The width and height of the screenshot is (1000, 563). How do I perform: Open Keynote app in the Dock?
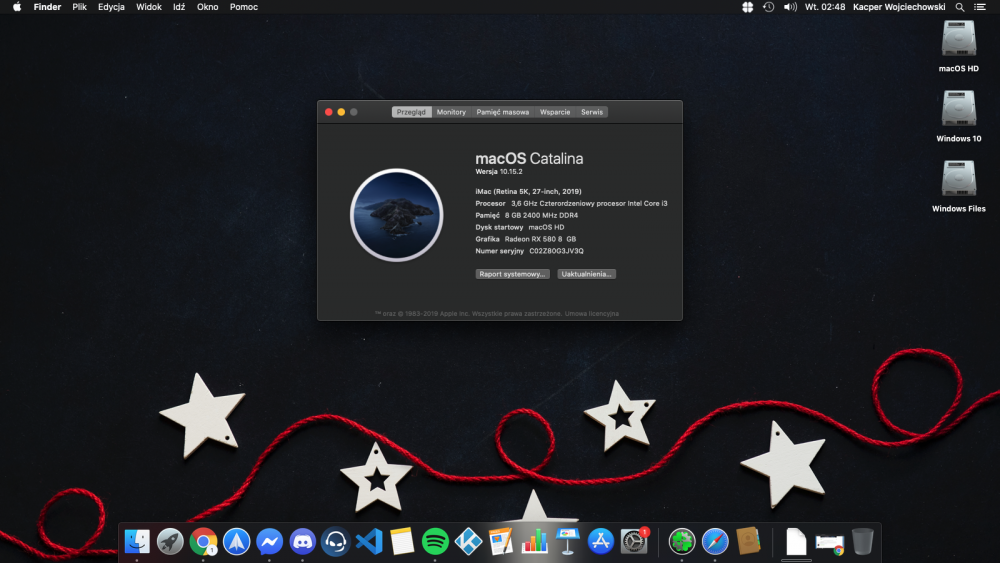568,542
